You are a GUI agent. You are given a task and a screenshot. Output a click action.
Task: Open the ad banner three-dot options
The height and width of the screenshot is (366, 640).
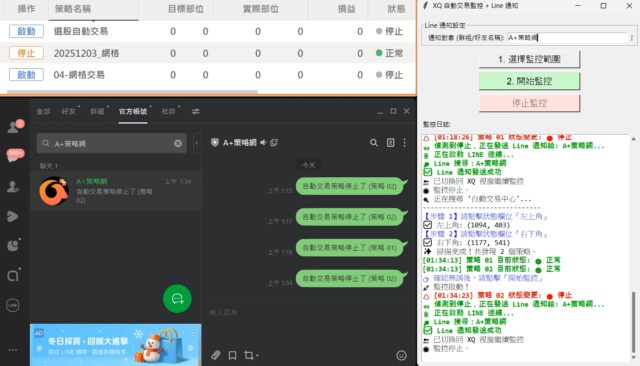click(x=193, y=333)
